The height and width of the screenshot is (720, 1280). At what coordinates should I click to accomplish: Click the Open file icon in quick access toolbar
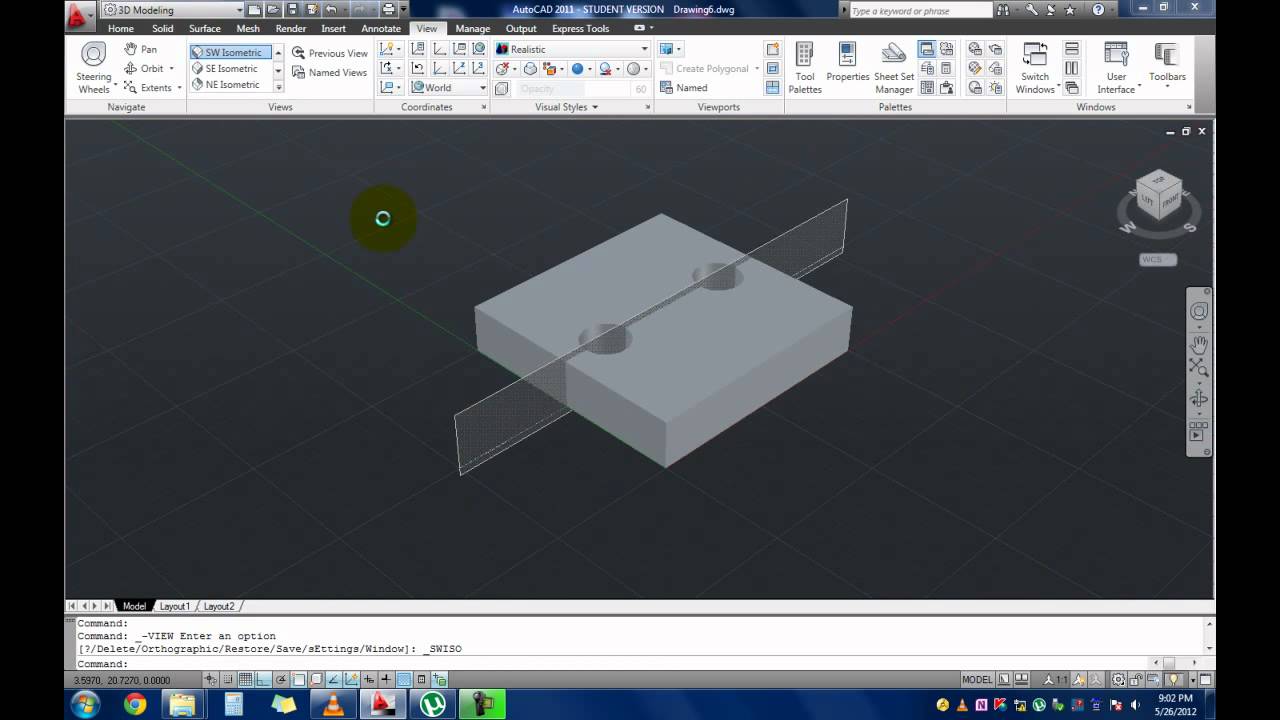coord(272,10)
